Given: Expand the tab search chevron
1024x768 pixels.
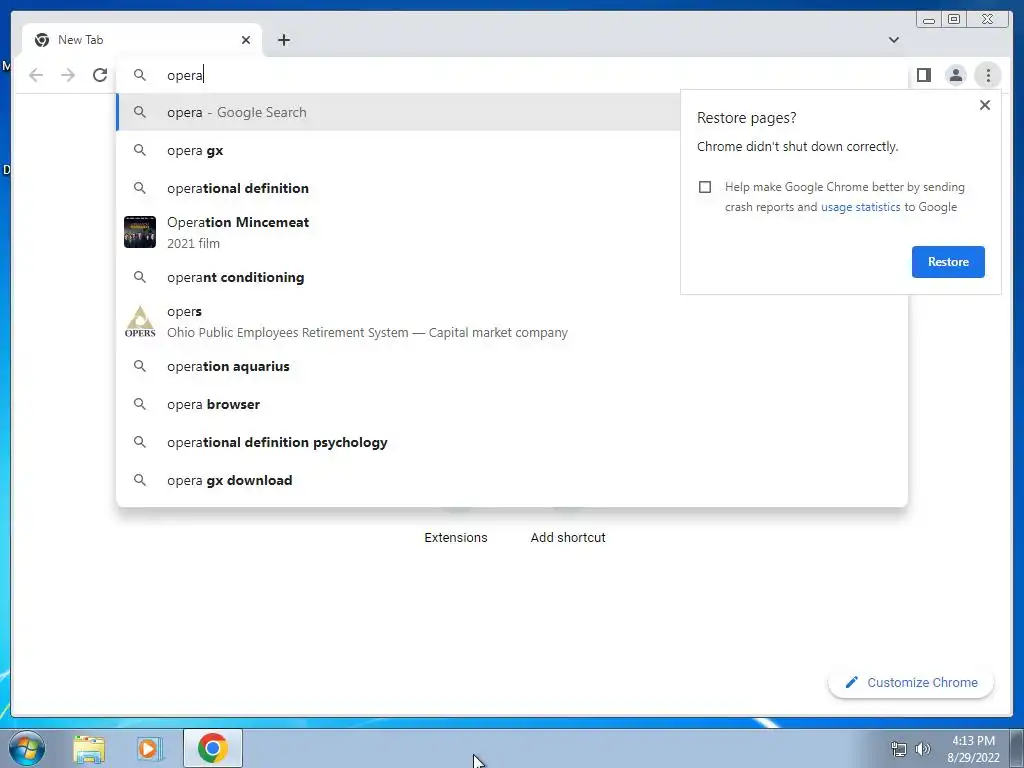Looking at the screenshot, I should 894,40.
